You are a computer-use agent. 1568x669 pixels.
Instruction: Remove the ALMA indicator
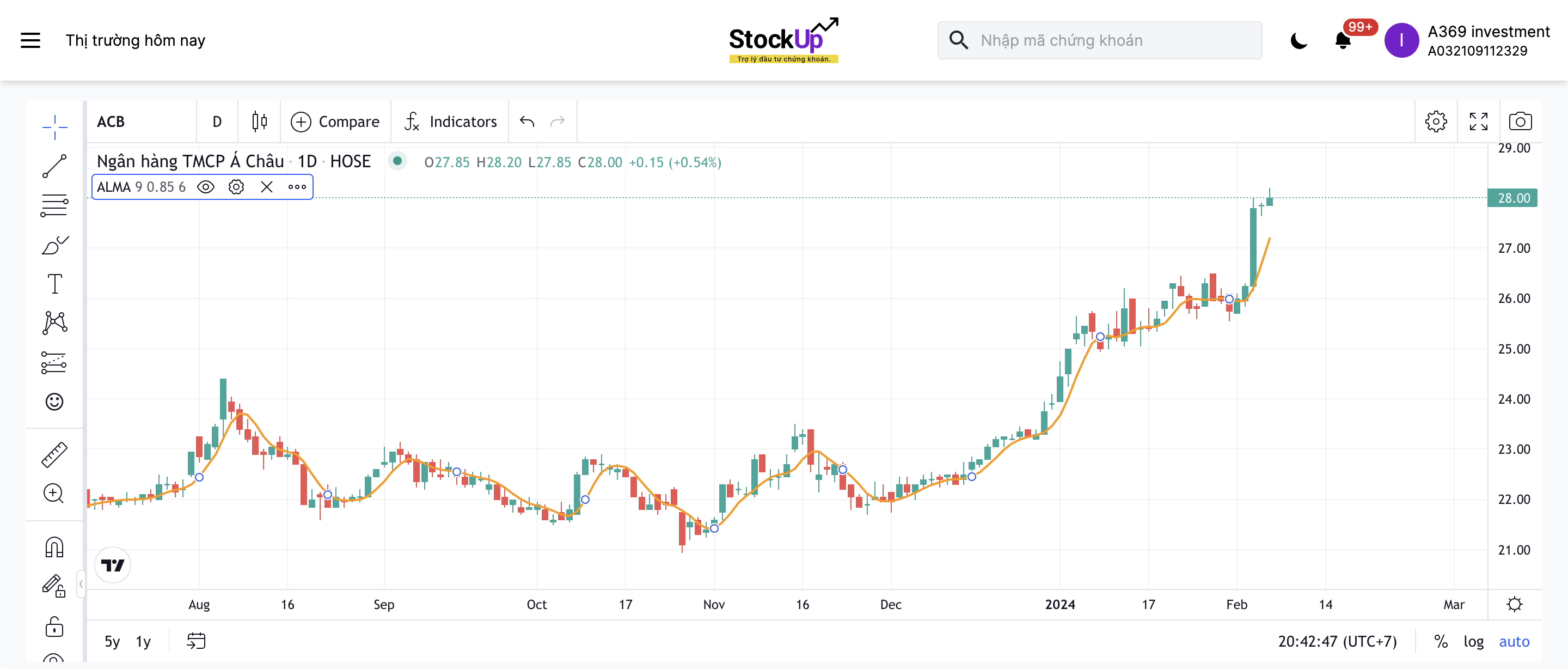(267, 187)
